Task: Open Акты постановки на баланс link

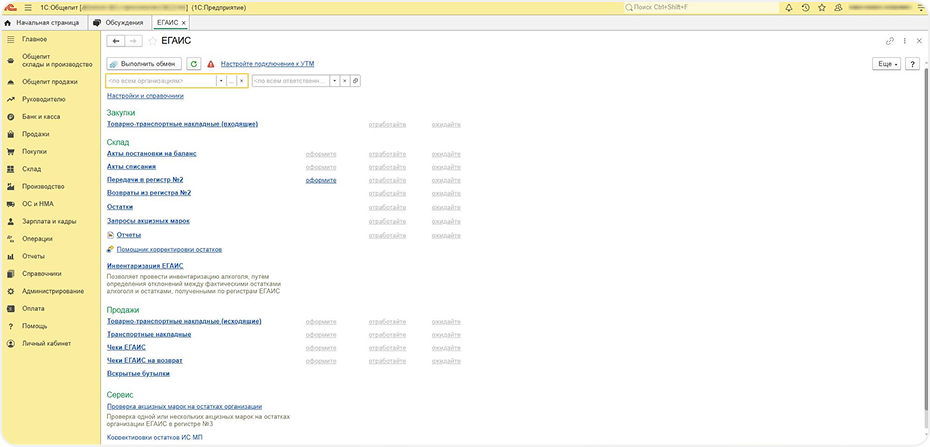Action: 152,154
